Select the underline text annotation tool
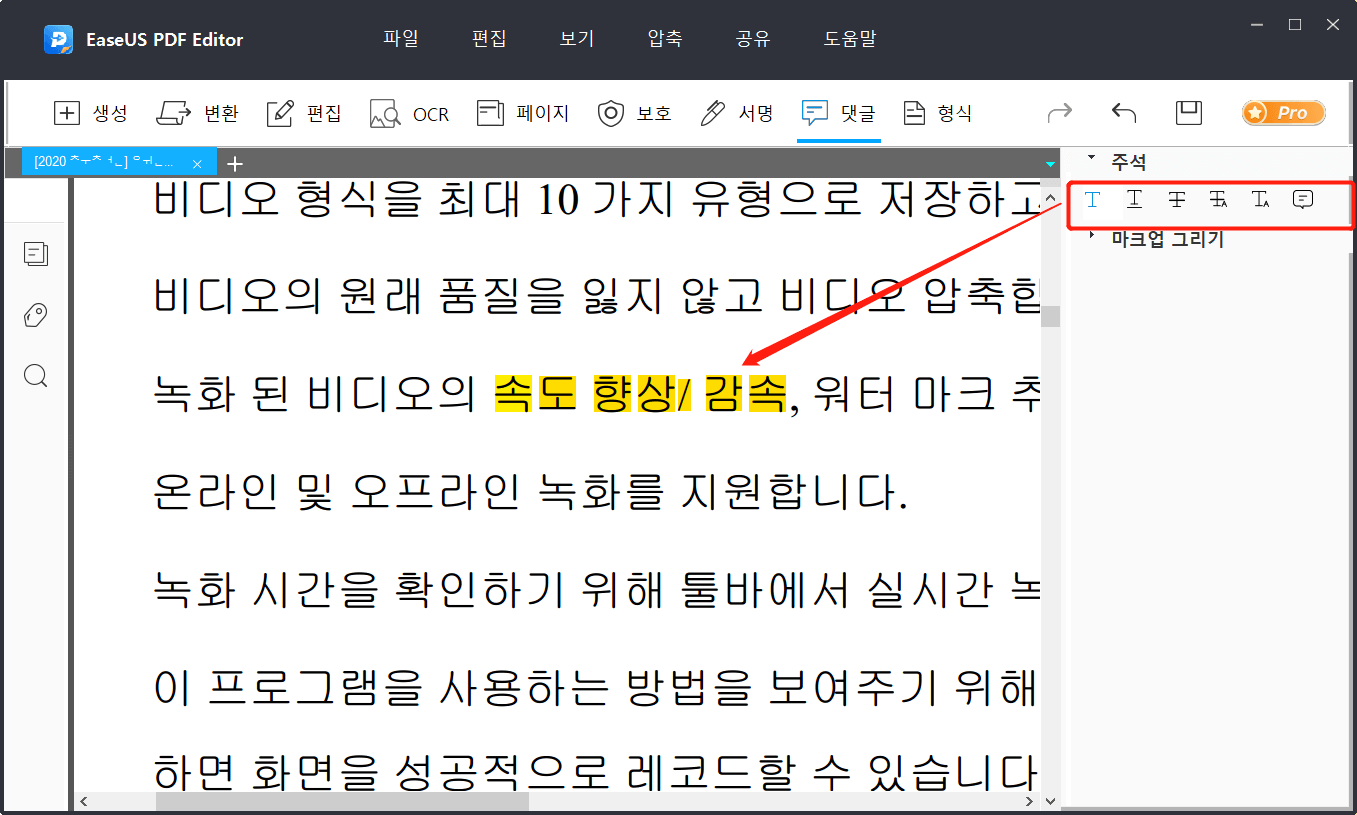The height and width of the screenshot is (815, 1357). tap(1134, 200)
